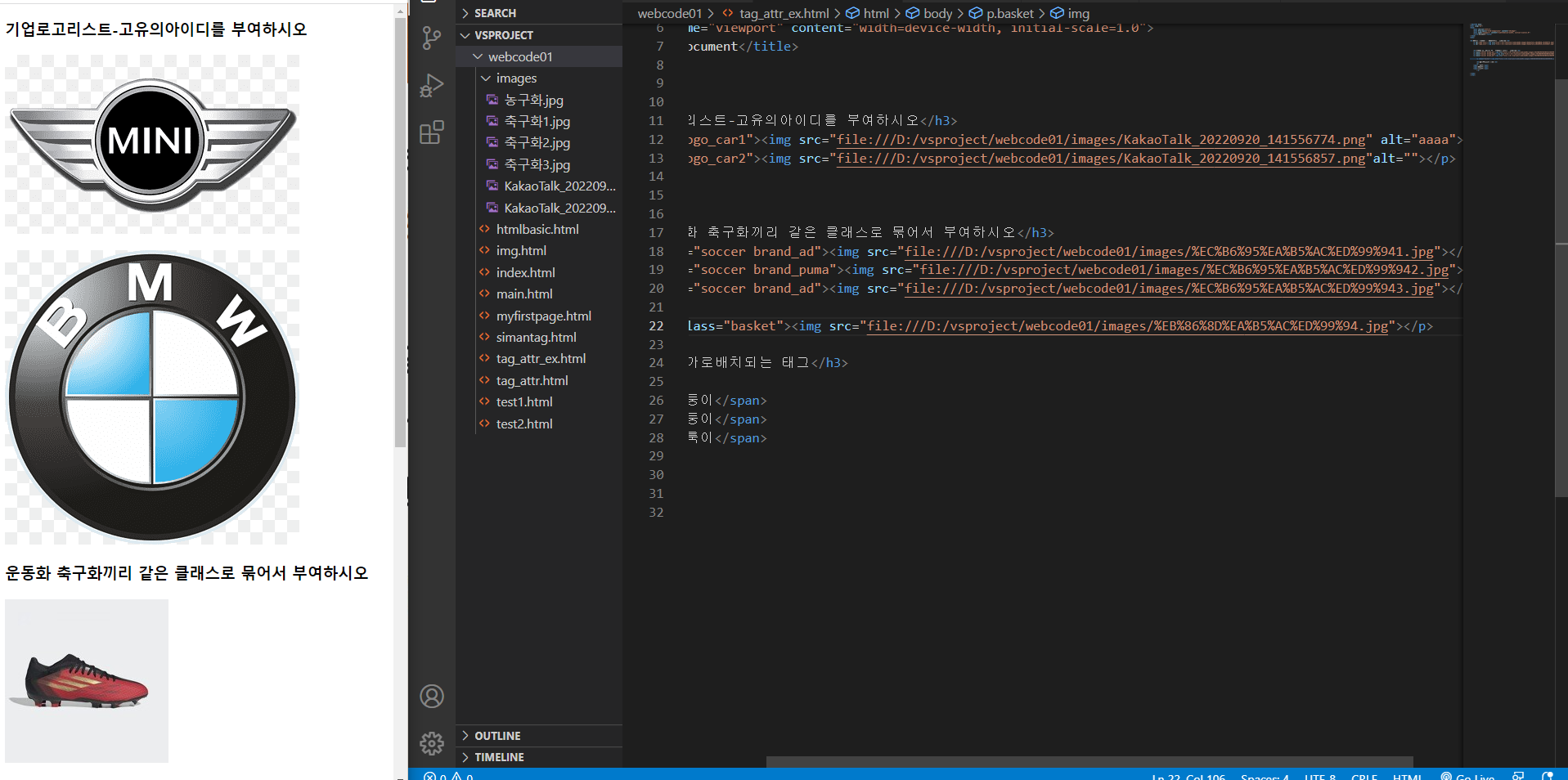This screenshot has width=1568, height=780.
Task: Click img in the breadcrumb
Action: (x=1078, y=13)
